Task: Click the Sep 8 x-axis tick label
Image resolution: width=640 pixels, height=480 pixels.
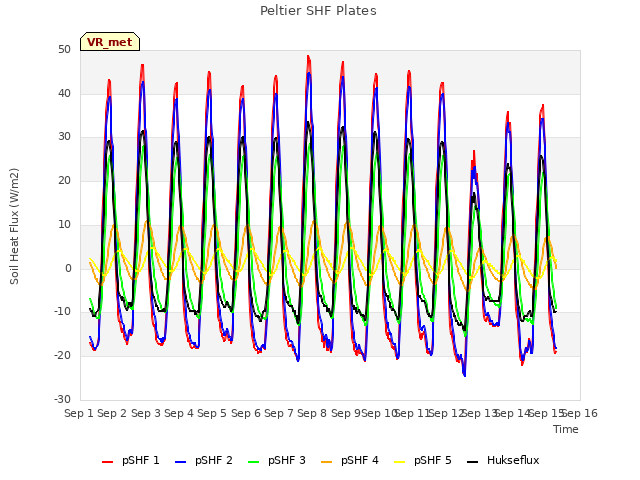Action: tap(312, 413)
